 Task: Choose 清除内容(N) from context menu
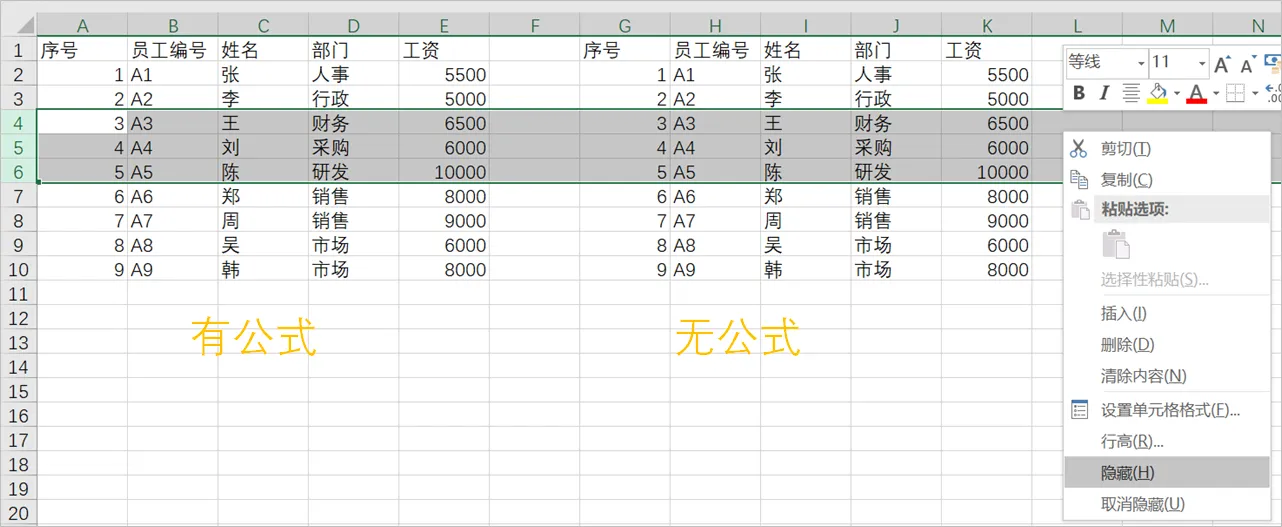pyautogui.click(x=1167, y=376)
